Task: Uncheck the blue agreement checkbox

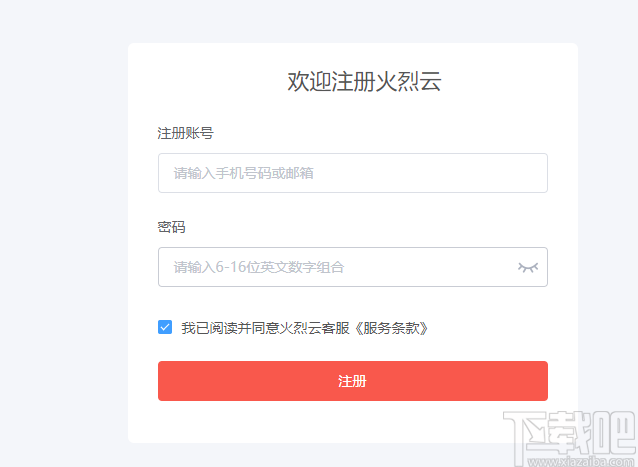Action: (x=165, y=327)
